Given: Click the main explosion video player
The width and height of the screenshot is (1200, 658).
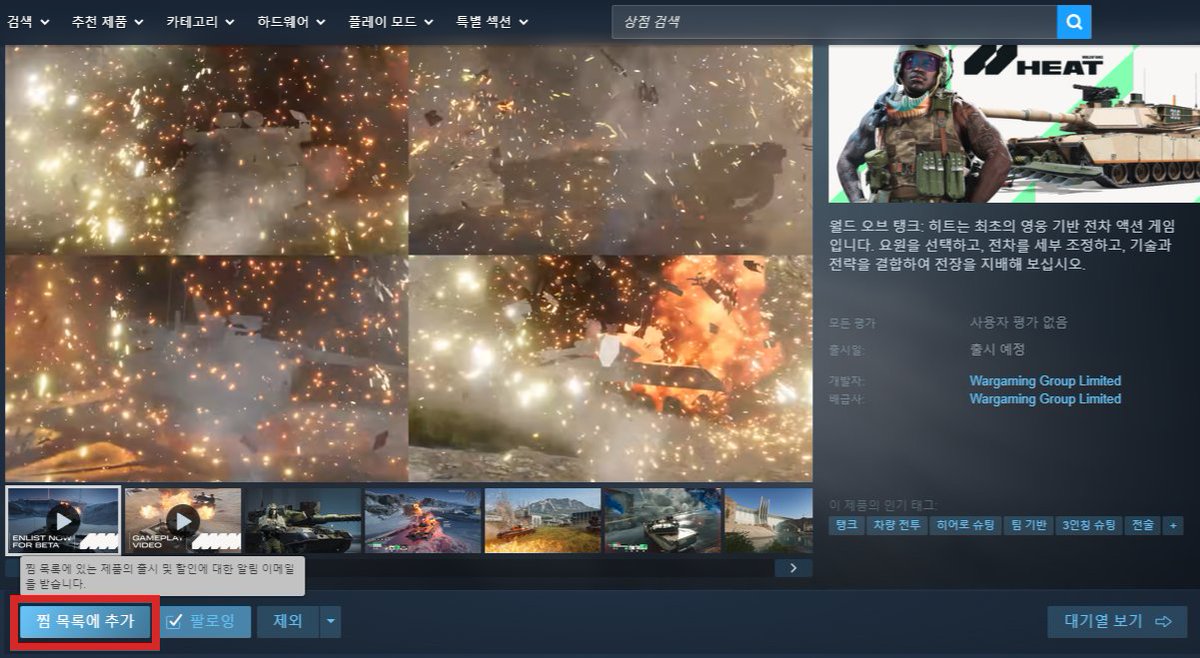Looking at the screenshot, I should click(409, 264).
